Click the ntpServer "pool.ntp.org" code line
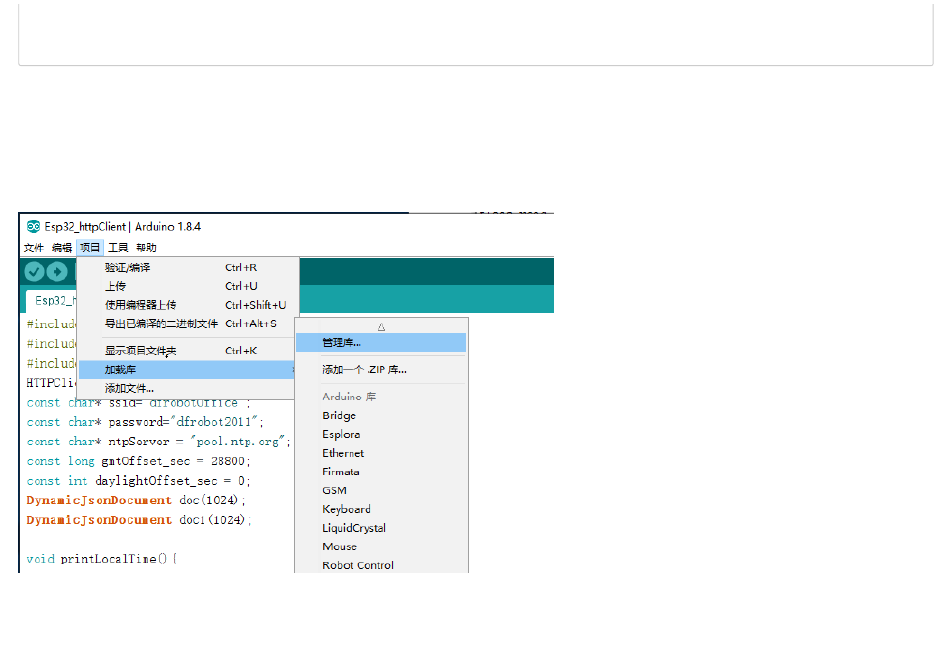Image resolution: width=950 pixels, height=654 pixels. coord(159,442)
